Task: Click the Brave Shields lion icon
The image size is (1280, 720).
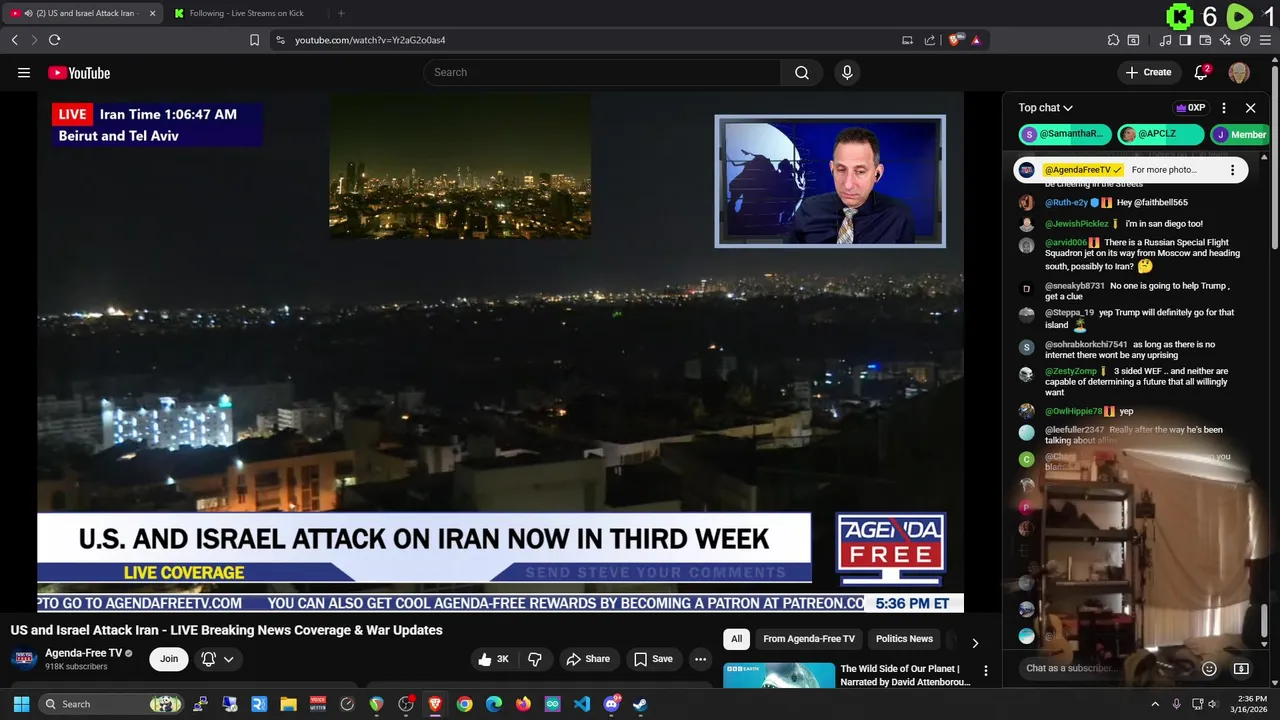Action: pyautogui.click(x=956, y=40)
